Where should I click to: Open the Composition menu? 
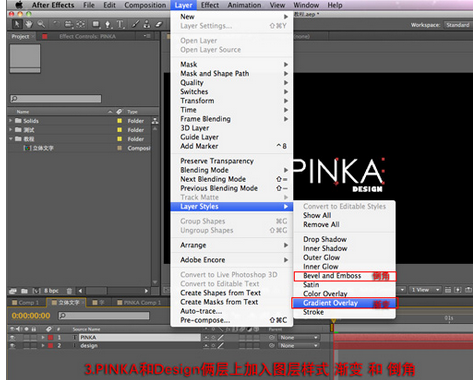[145, 5]
